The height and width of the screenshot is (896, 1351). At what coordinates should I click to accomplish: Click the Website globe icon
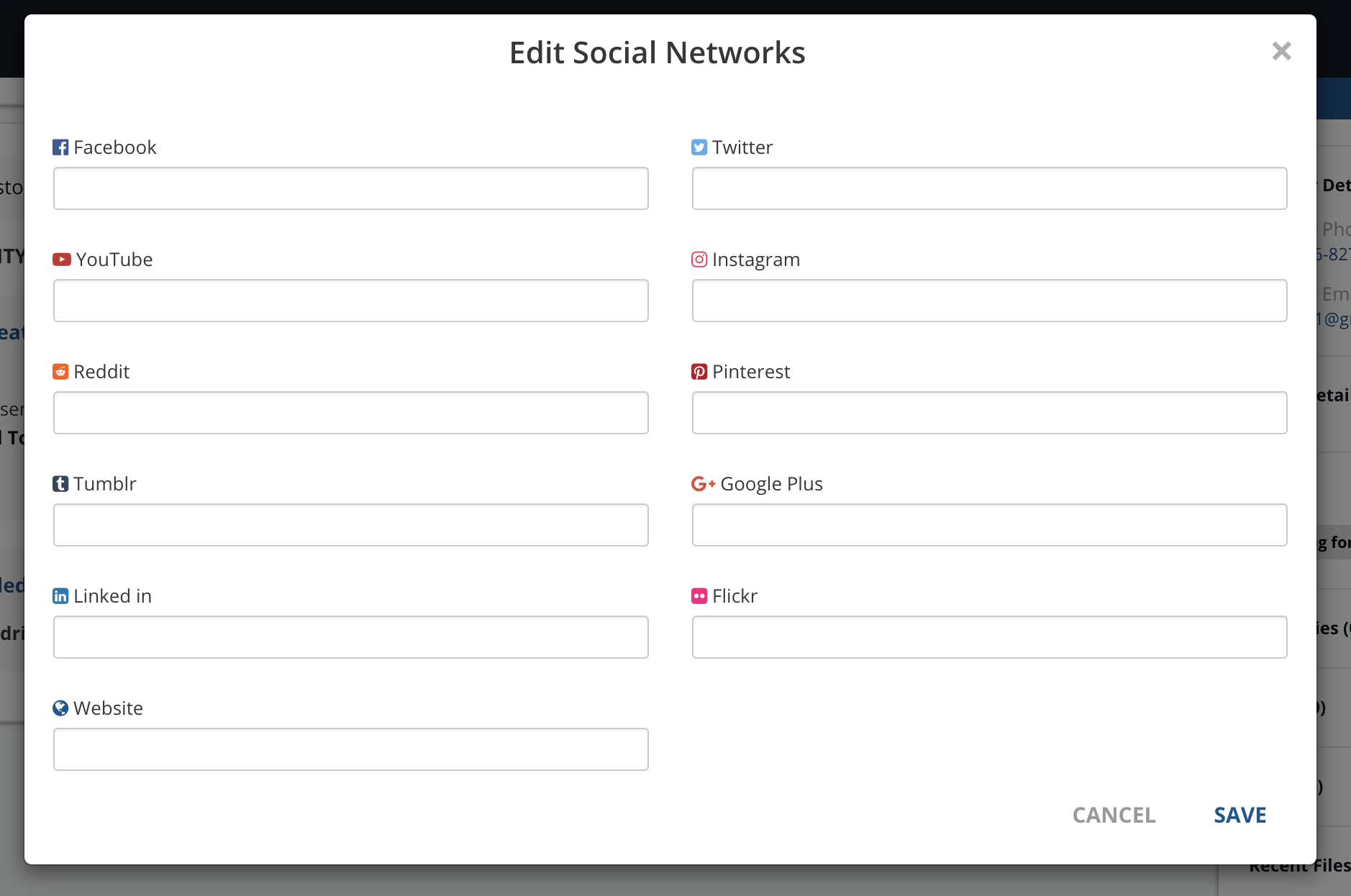(60, 708)
